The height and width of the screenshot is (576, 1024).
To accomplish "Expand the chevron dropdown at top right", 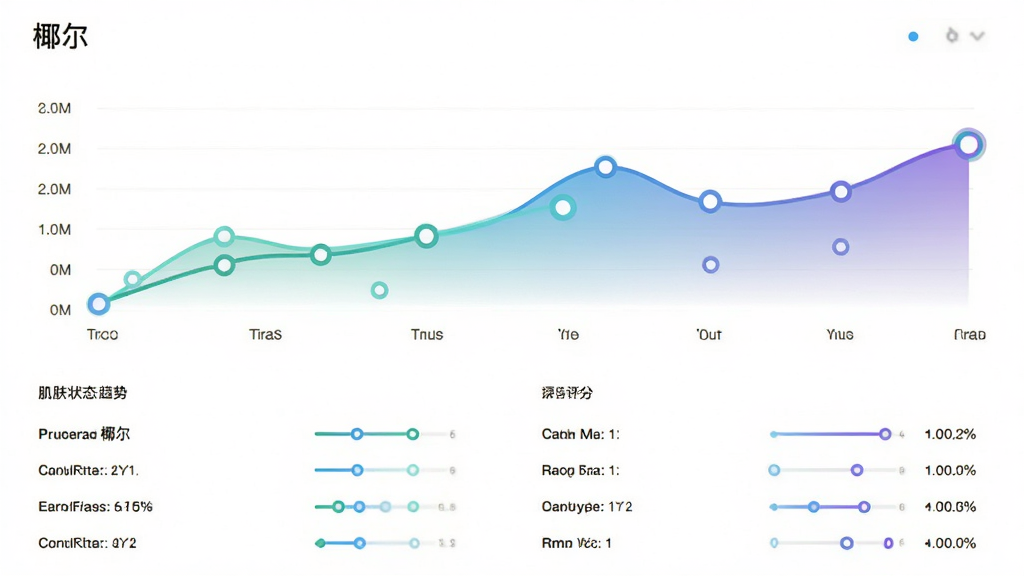I will [977, 36].
